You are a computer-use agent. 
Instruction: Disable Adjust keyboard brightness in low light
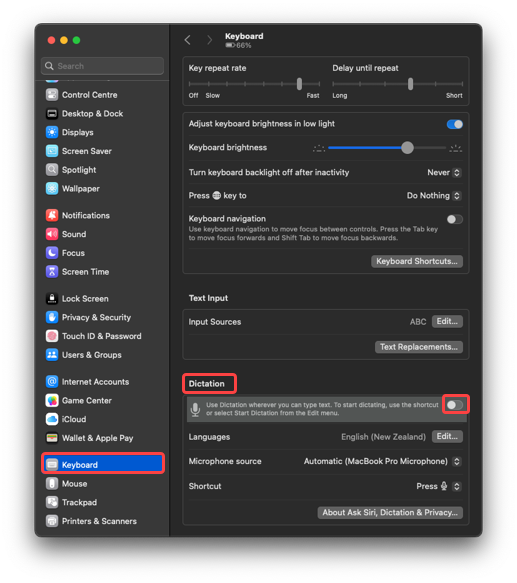[x=455, y=124]
